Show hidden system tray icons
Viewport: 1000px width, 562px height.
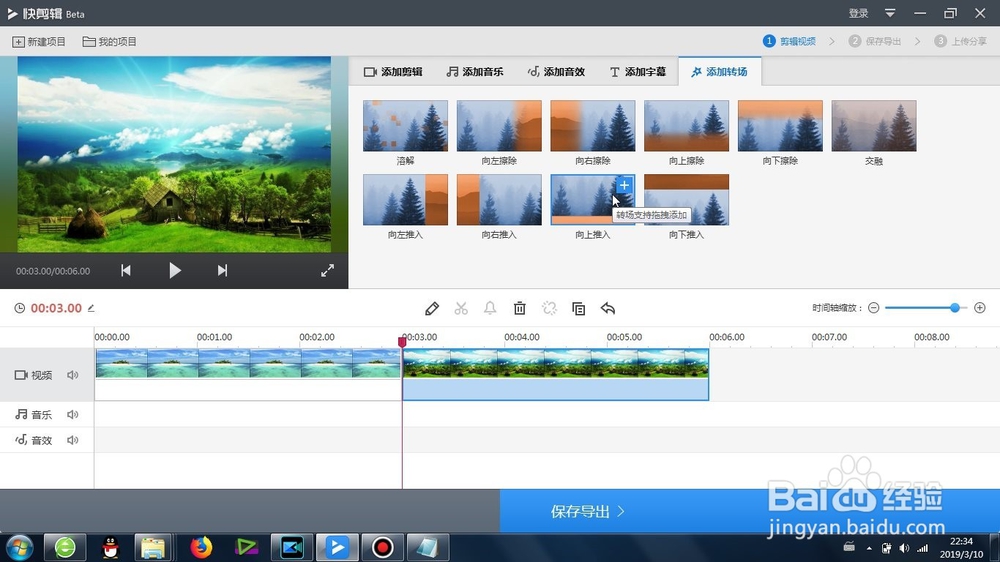pyautogui.click(x=869, y=548)
